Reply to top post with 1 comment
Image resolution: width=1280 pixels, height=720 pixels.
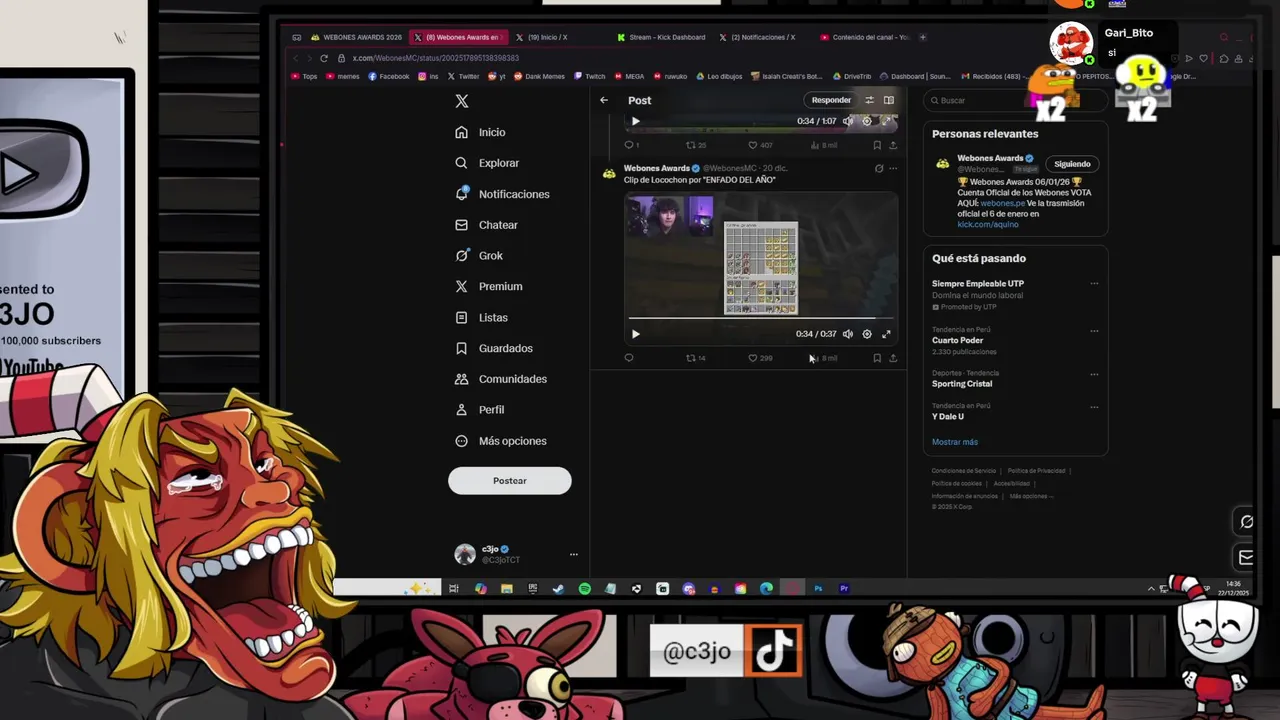tap(631, 145)
